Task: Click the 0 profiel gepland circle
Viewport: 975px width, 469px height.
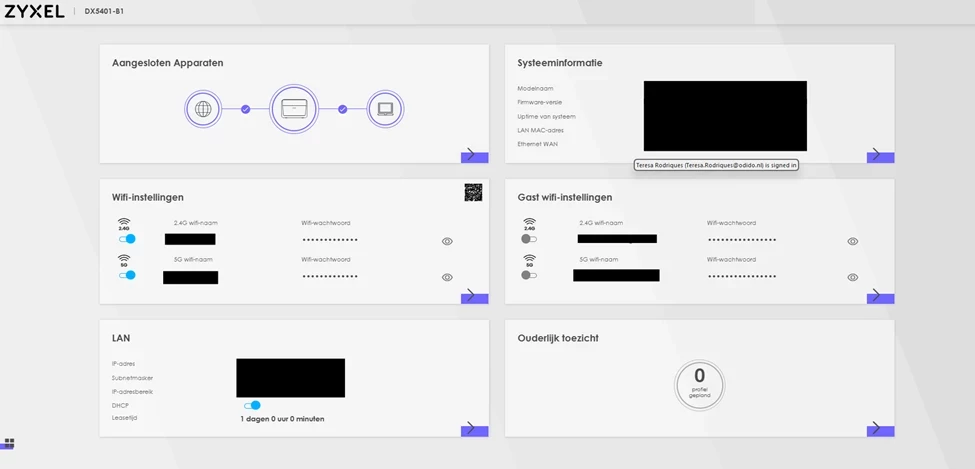Action: pyautogui.click(x=700, y=385)
